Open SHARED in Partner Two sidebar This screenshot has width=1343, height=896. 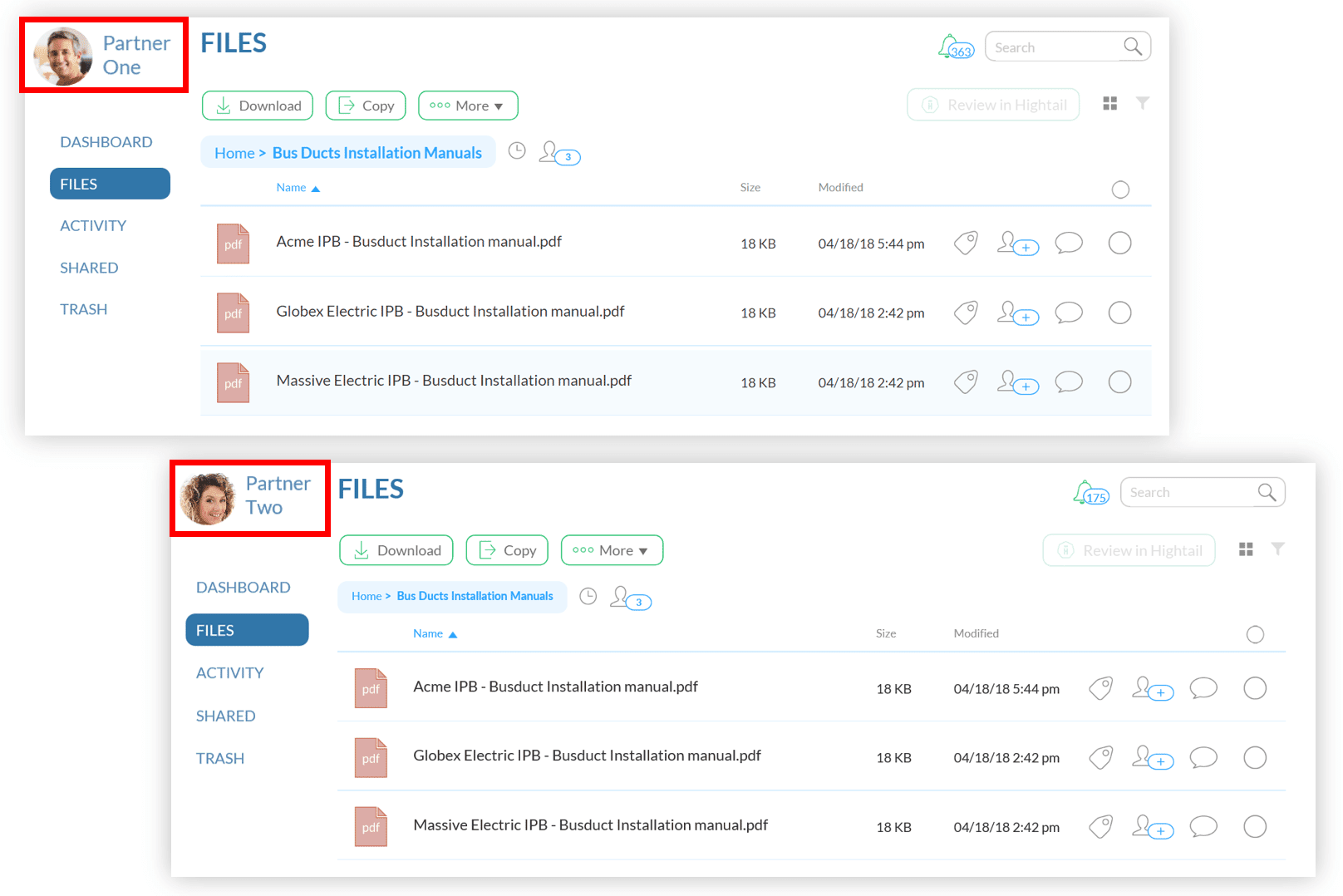[x=226, y=716]
